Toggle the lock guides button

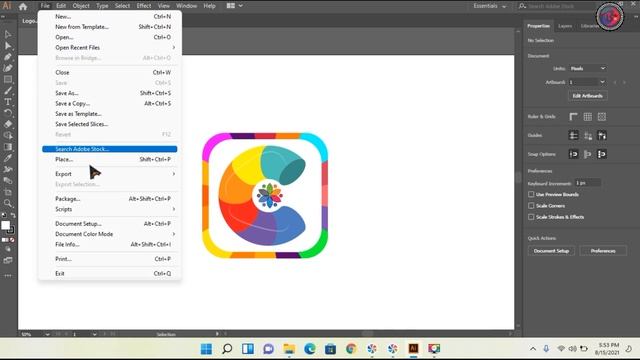(x=588, y=135)
